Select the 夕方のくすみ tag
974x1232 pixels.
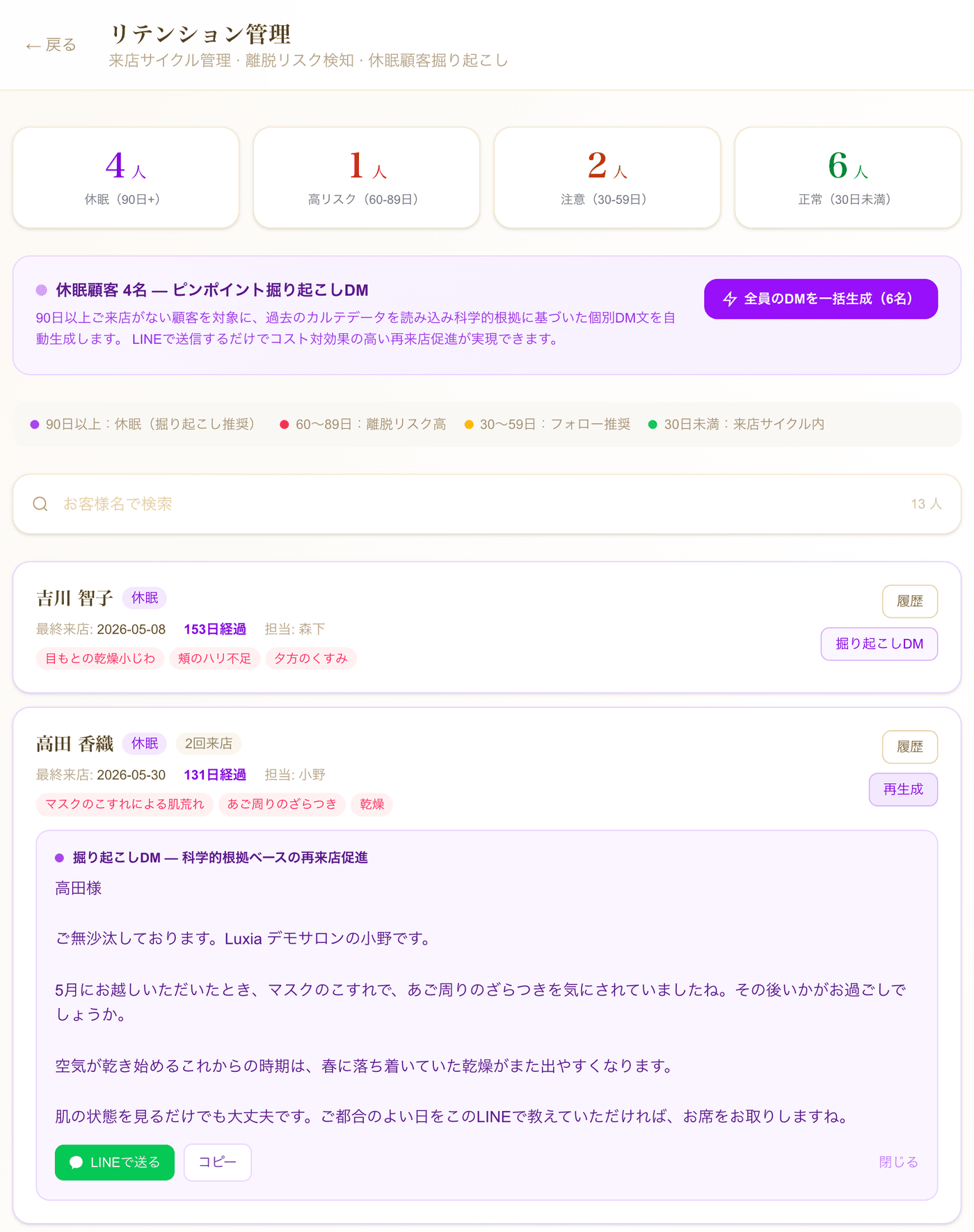click(311, 658)
